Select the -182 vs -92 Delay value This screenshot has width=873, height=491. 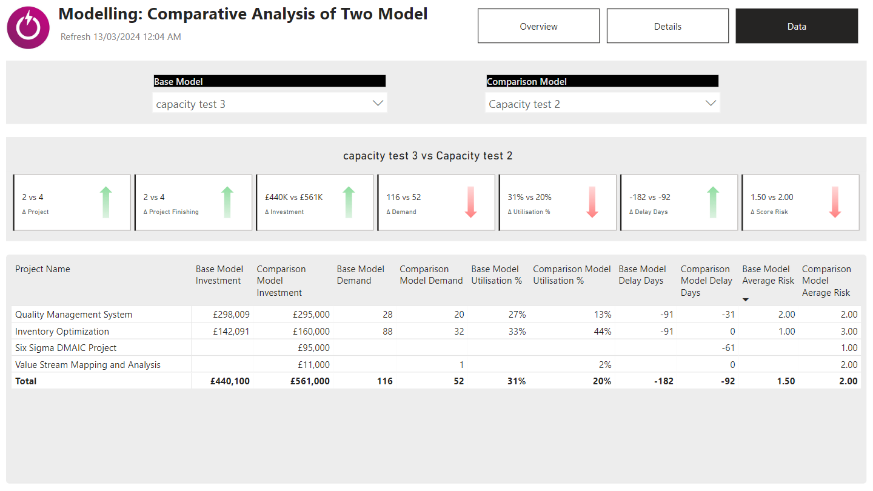650,197
